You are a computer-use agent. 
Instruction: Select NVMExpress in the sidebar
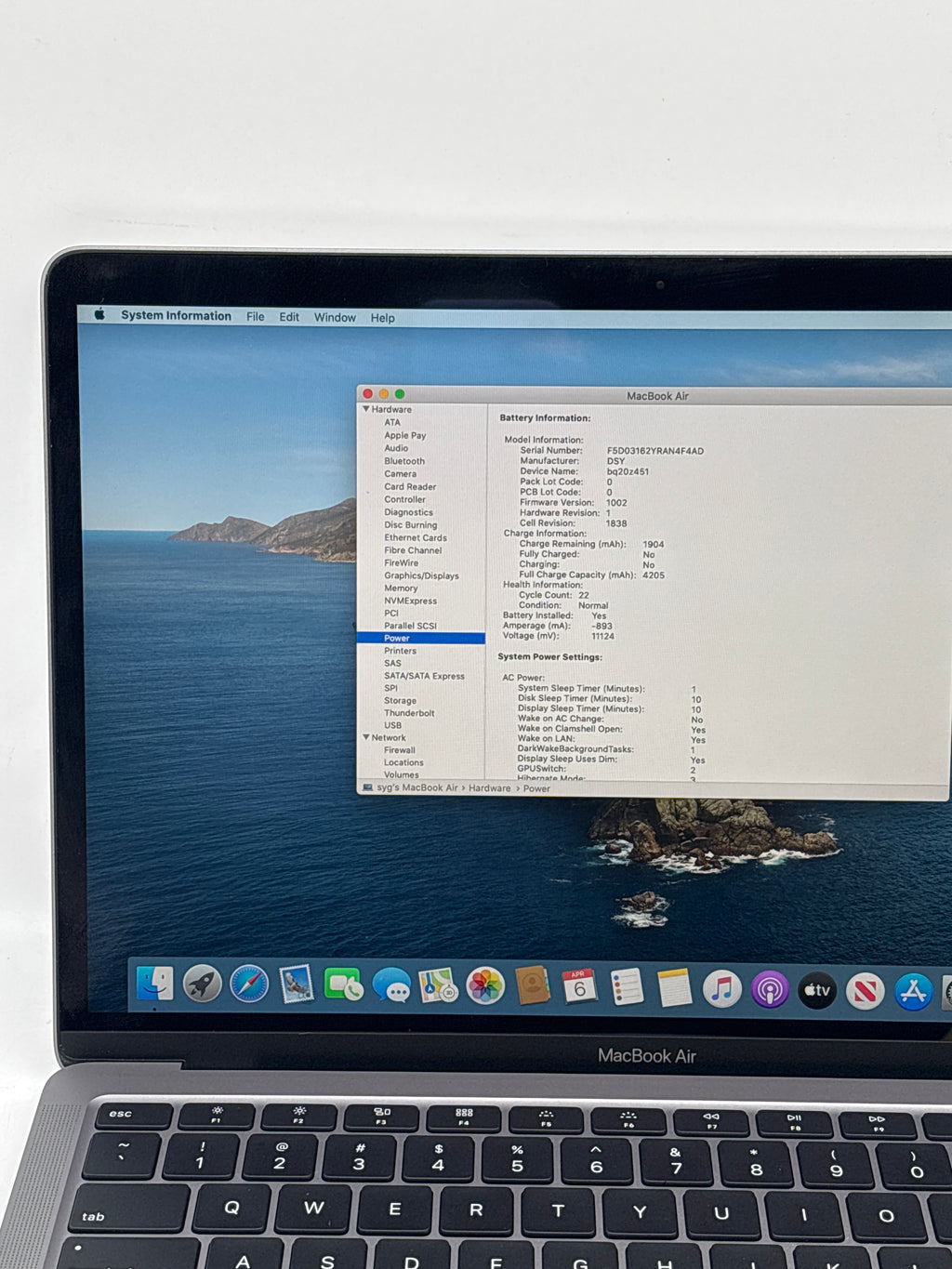tap(410, 601)
